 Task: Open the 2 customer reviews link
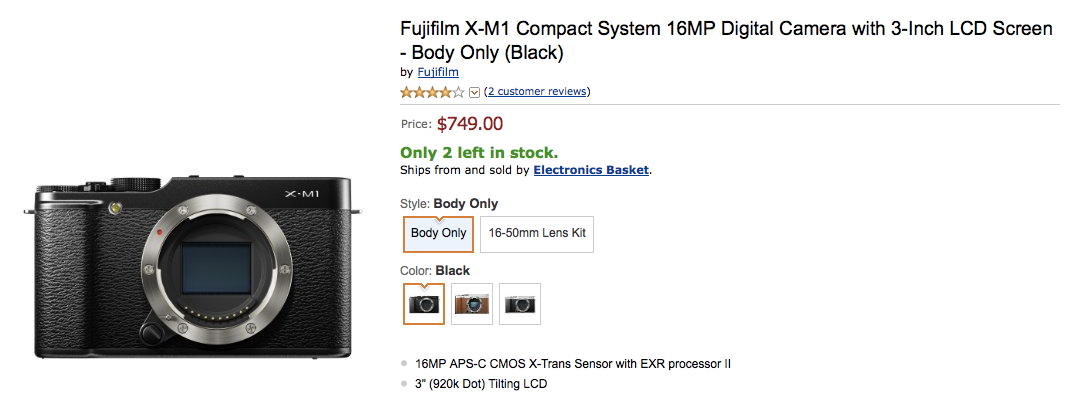(537, 91)
